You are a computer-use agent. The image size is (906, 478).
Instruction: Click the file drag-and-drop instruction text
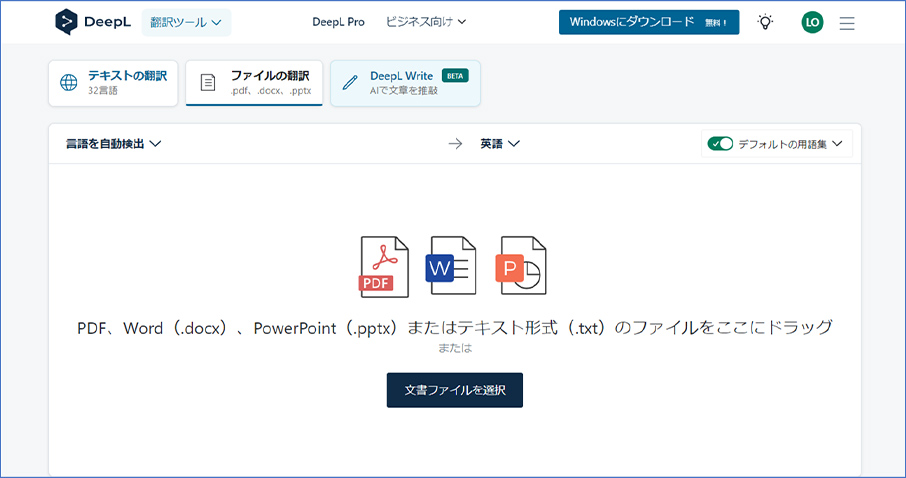tap(455, 328)
